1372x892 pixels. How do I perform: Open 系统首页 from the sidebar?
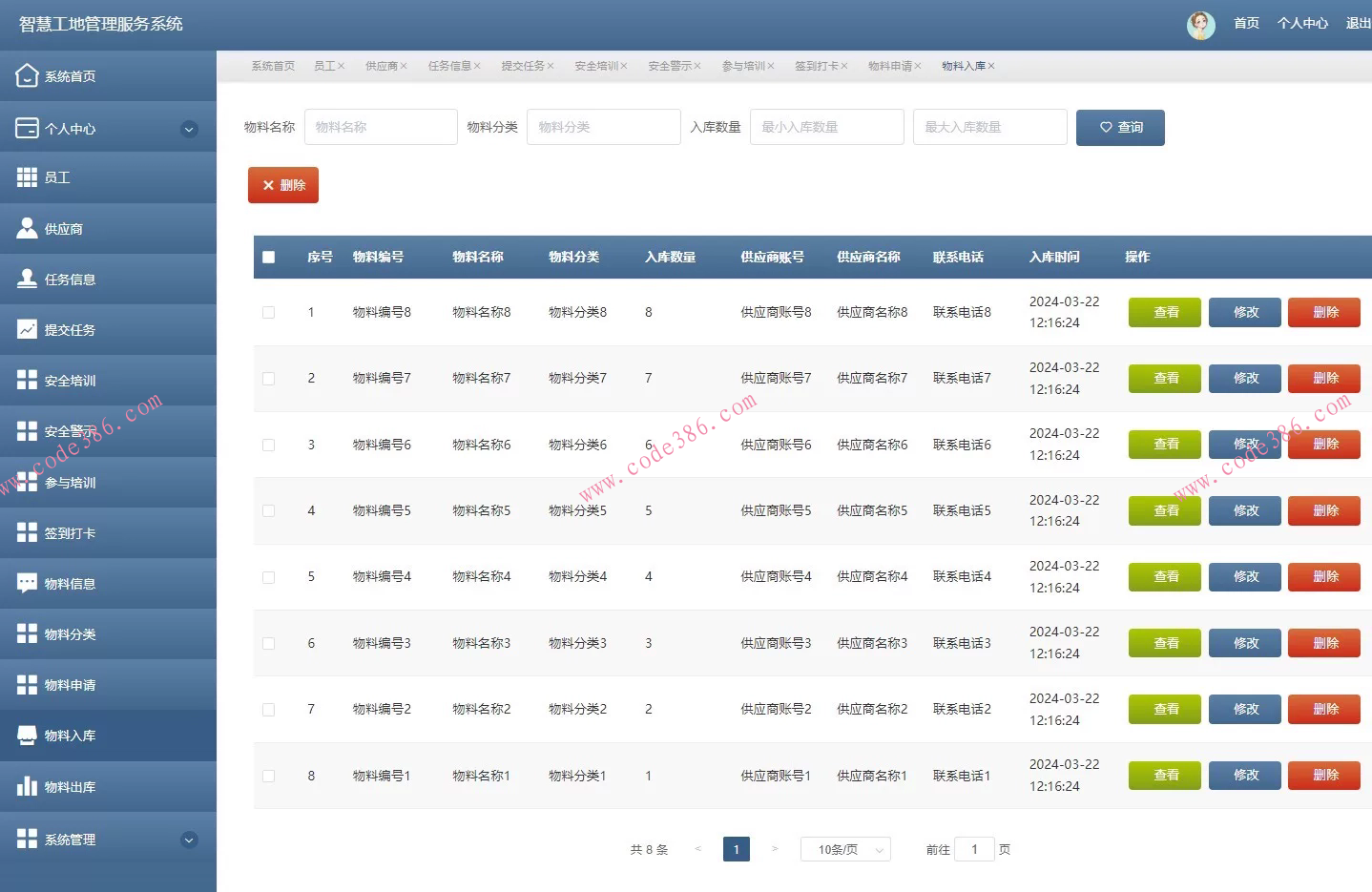tap(68, 75)
